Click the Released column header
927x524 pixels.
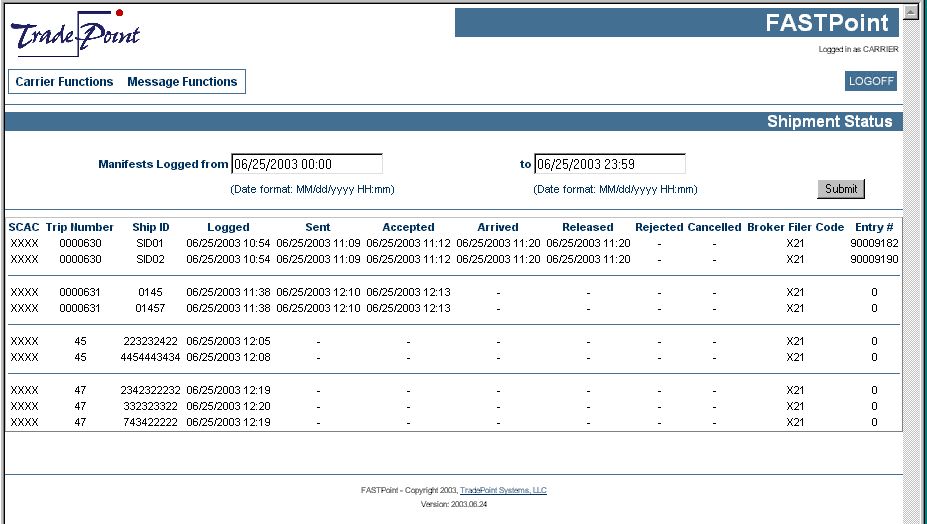588,227
